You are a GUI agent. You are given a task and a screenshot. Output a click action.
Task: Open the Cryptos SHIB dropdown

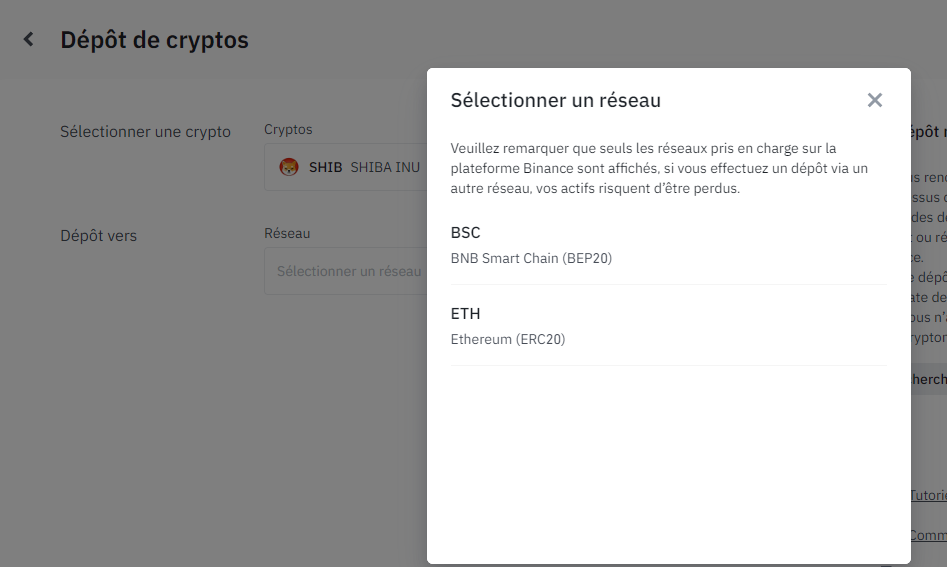[345, 168]
